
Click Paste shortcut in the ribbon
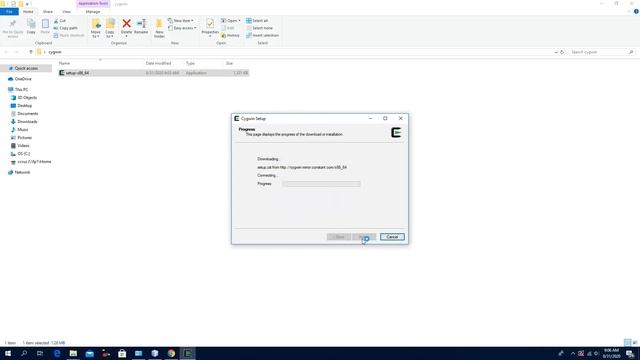click(x=69, y=36)
